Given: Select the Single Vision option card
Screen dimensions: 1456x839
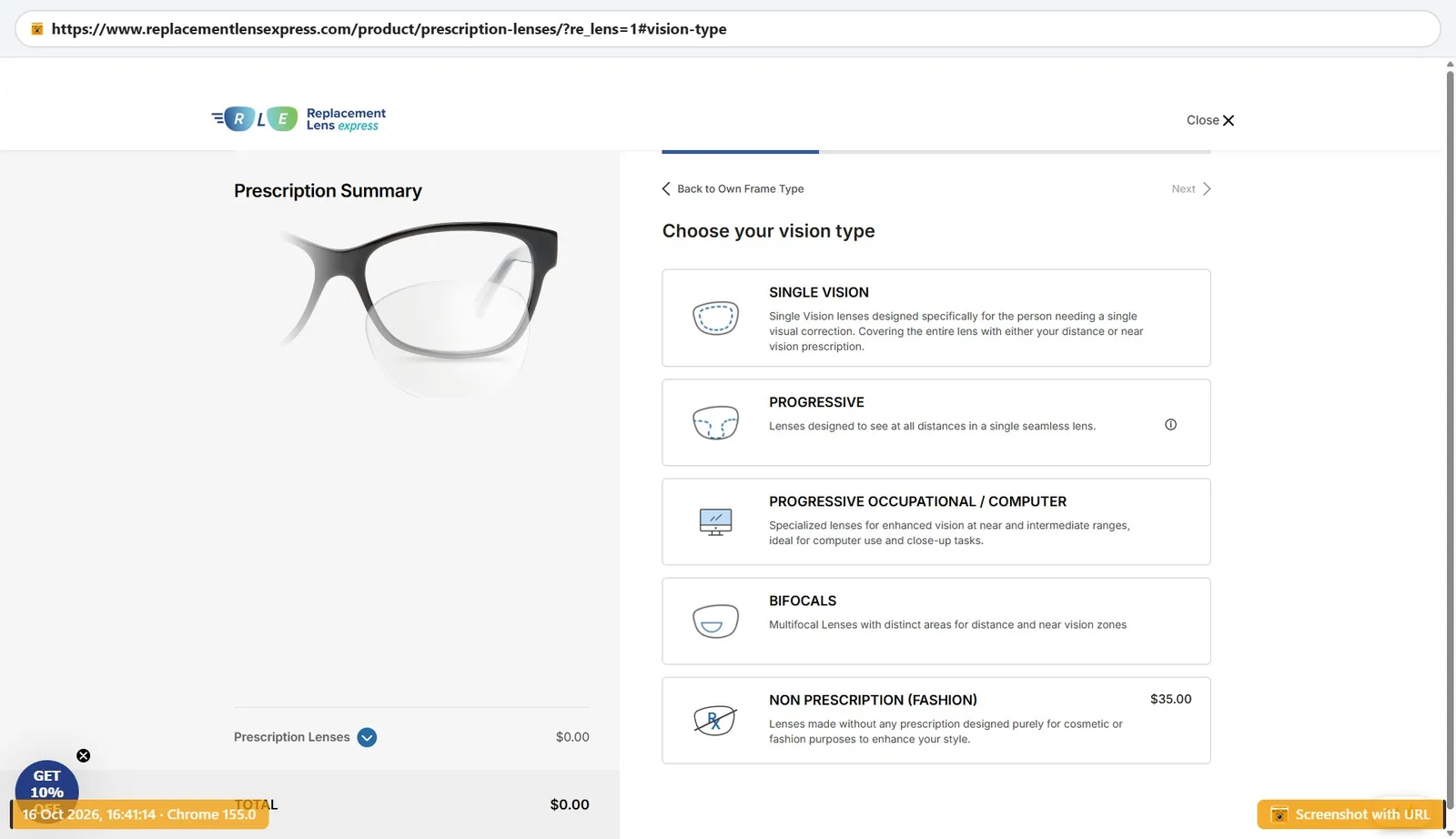Looking at the screenshot, I should click(936, 318).
